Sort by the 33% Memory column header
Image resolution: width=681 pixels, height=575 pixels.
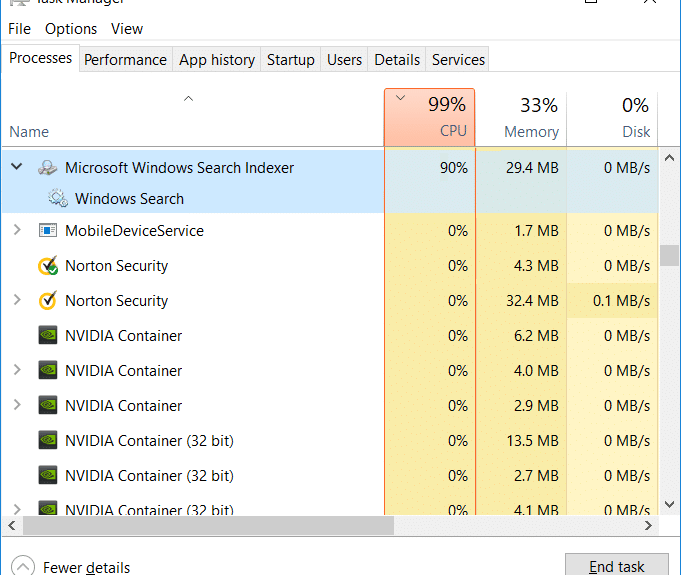coord(521,117)
